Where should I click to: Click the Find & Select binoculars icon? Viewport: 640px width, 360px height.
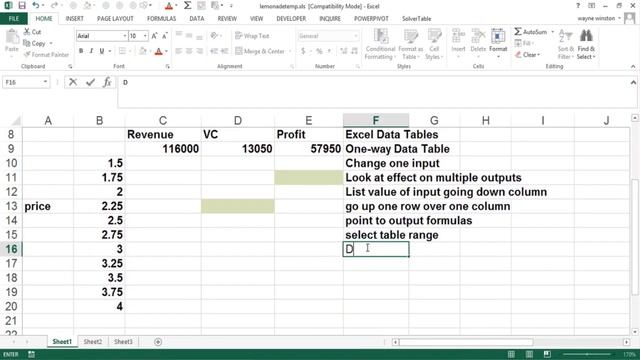point(586,36)
